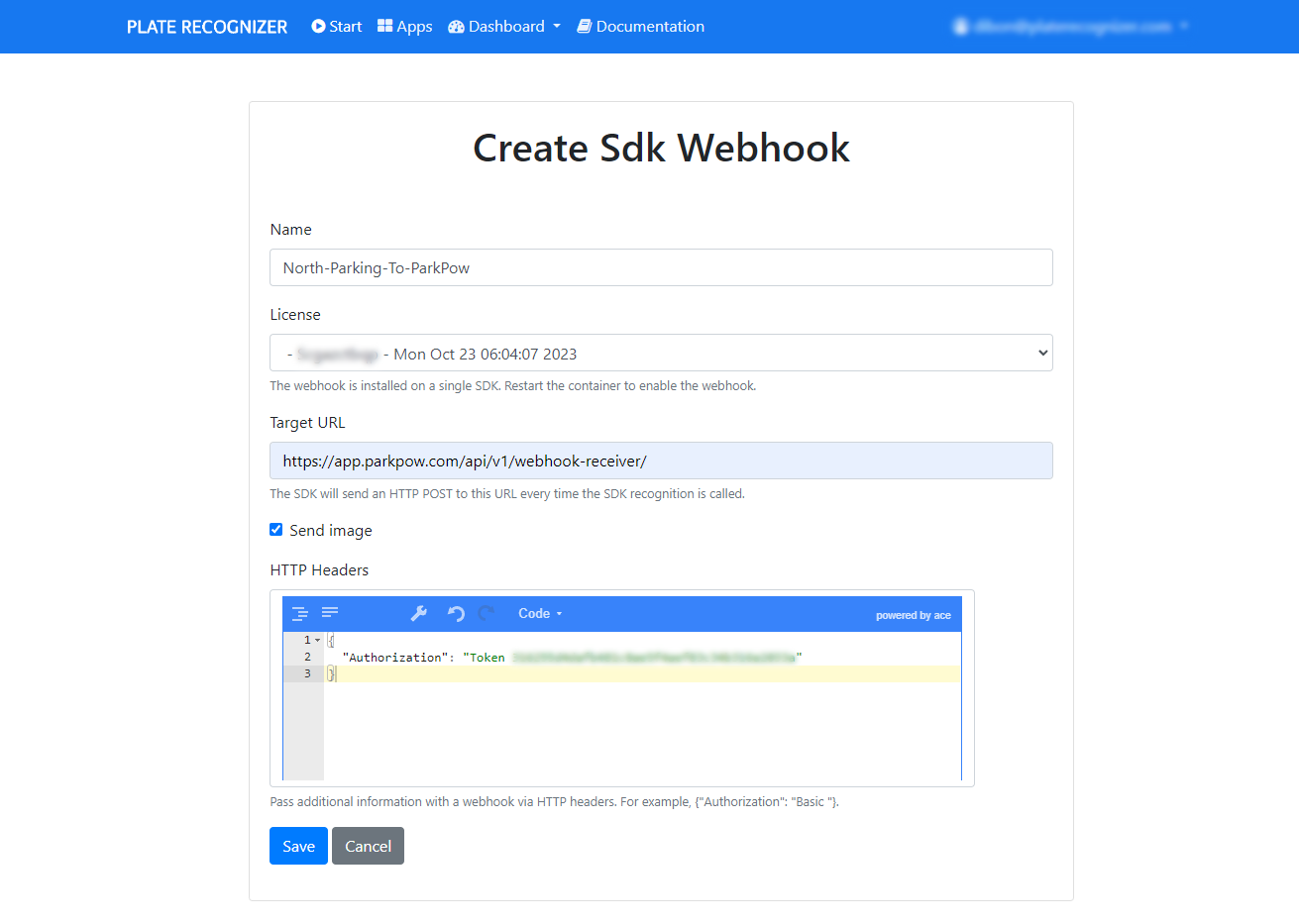Cancel webhook creation
The height and width of the screenshot is (924, 1299).
[368, 846]
